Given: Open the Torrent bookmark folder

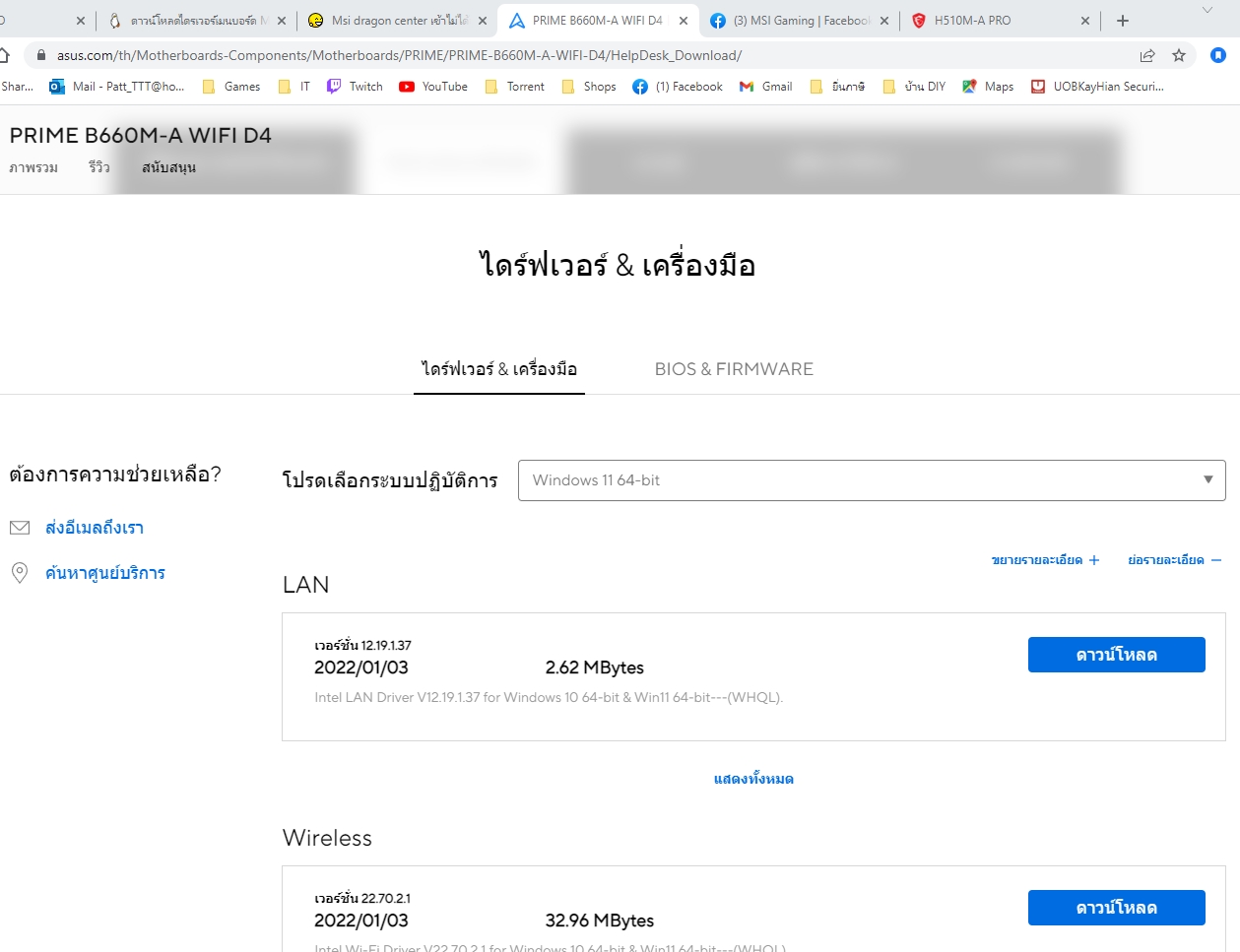Looking at the screenshot, I should click(x=514, y=87).
